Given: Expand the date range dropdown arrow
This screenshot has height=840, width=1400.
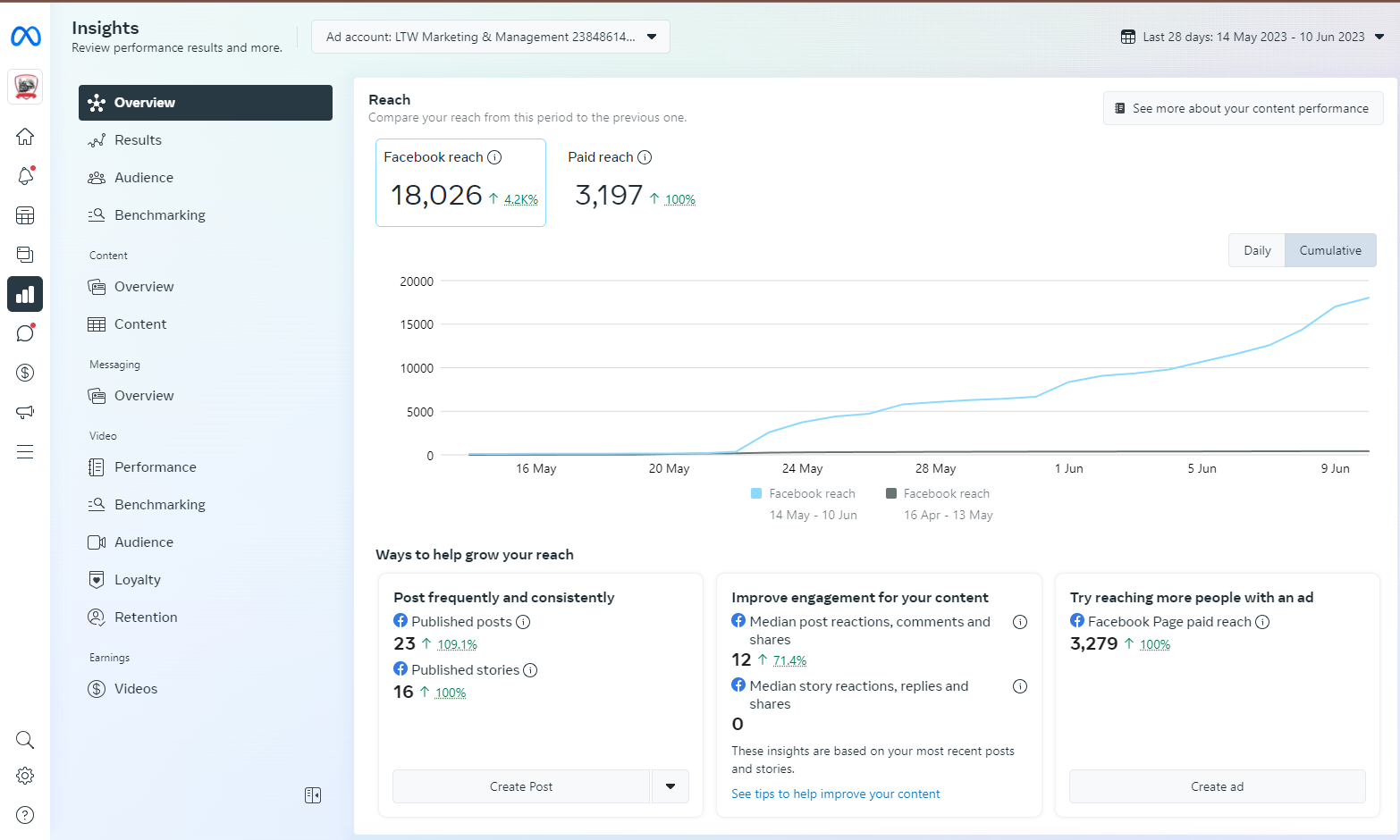Looking at the screenshot, I should pyautogui.click(x=1379, y=37).
